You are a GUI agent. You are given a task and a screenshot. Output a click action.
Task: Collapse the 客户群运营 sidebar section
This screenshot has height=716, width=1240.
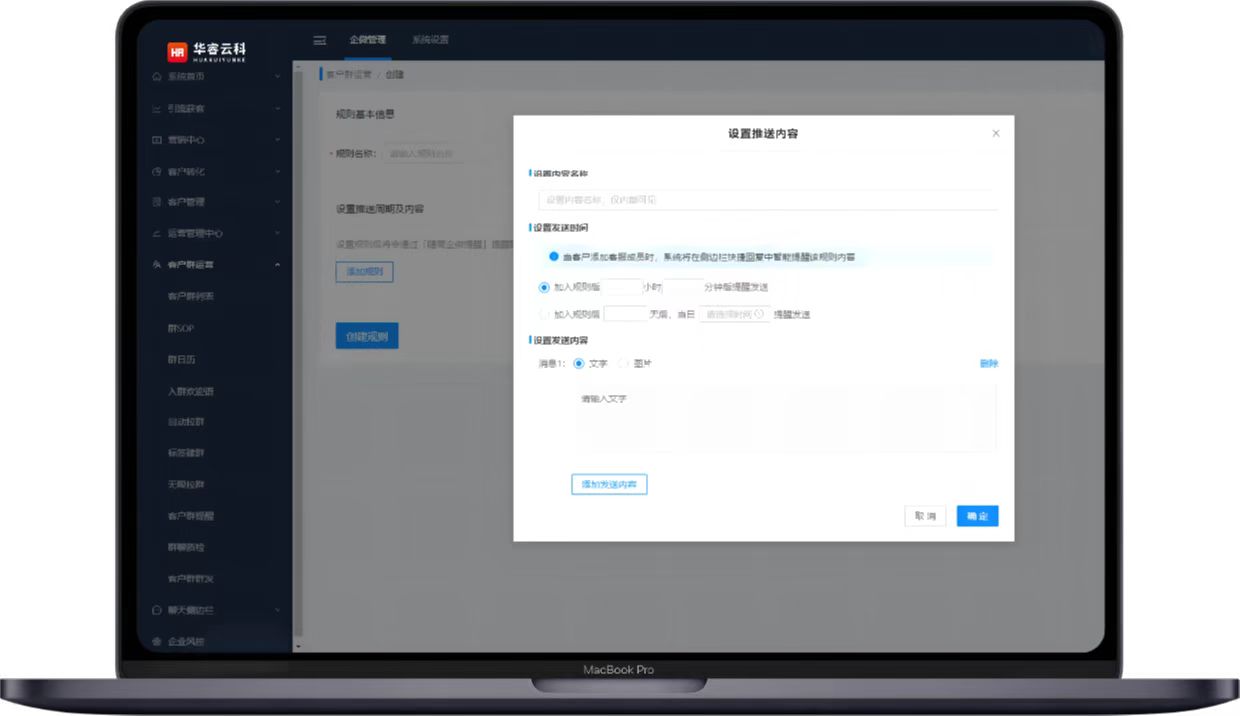click(x=277, y=265)
